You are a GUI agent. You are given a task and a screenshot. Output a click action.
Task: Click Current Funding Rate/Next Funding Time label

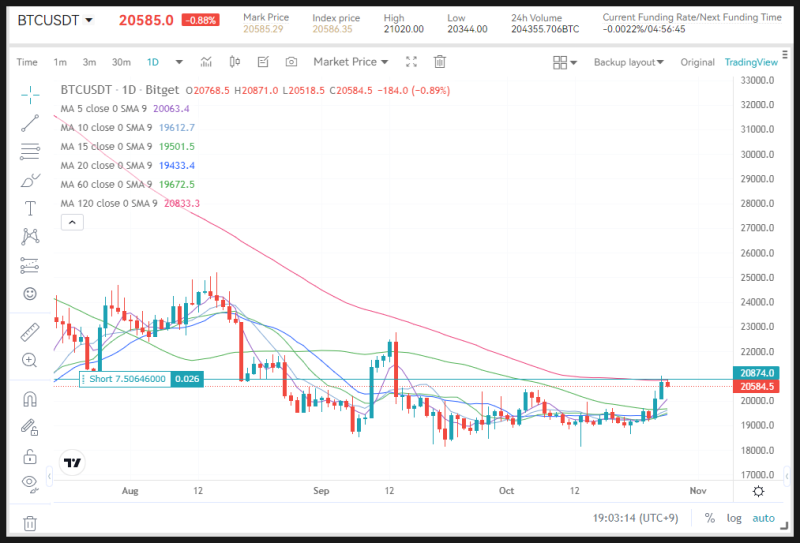point(692,17)
